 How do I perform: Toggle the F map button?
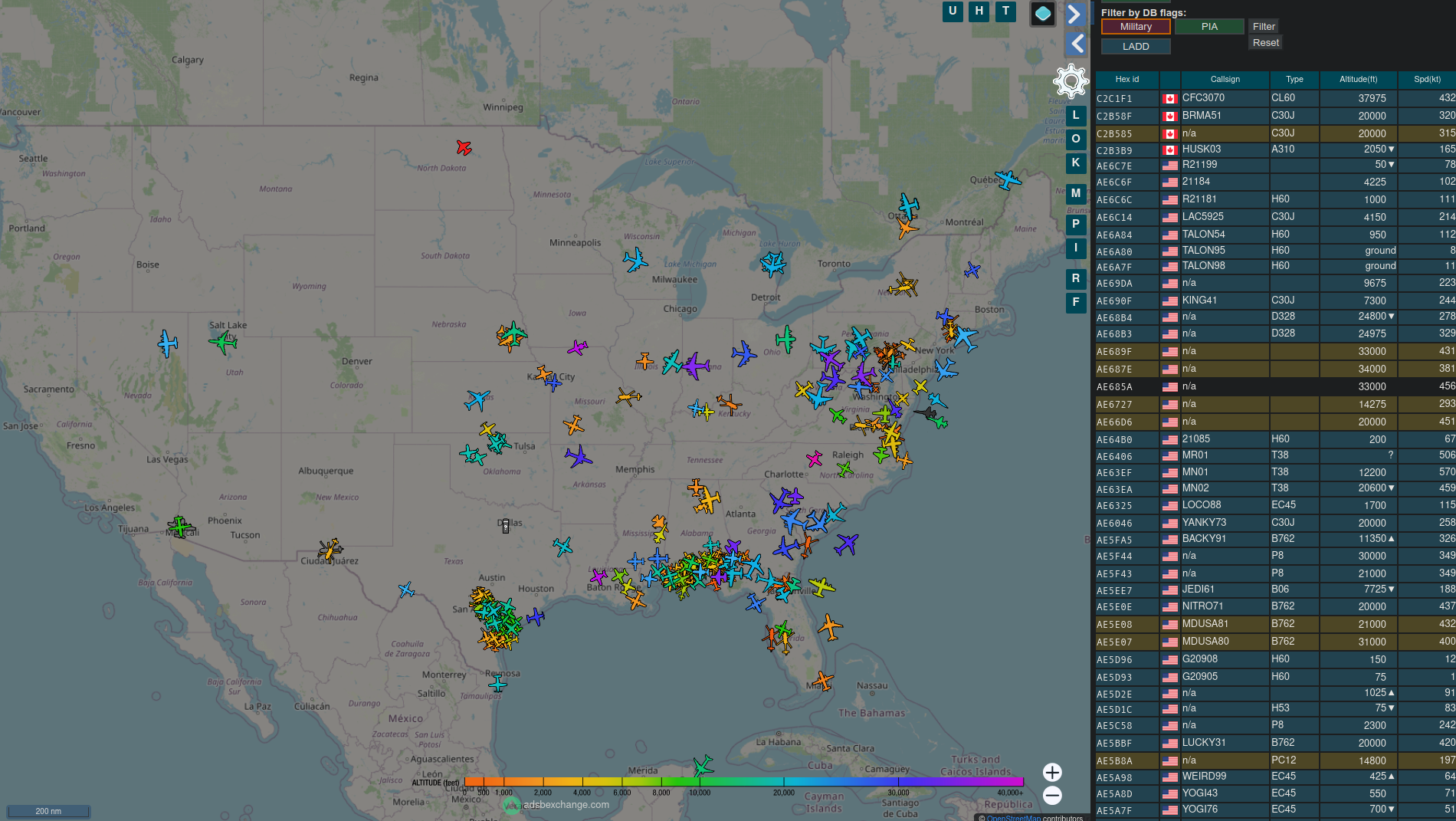point(1076,303)
